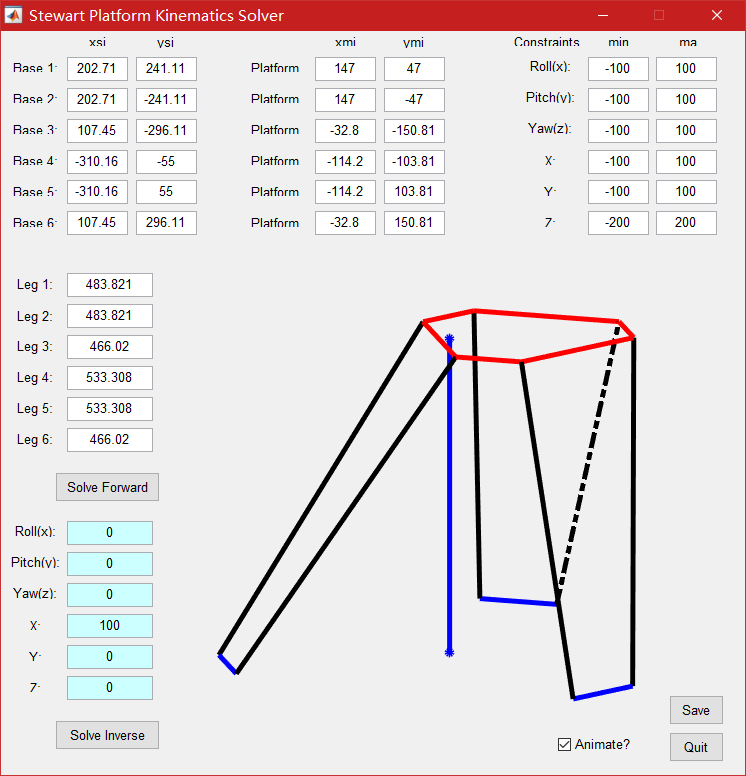Click the MATLAB icon in title bar

click(14, 15)
